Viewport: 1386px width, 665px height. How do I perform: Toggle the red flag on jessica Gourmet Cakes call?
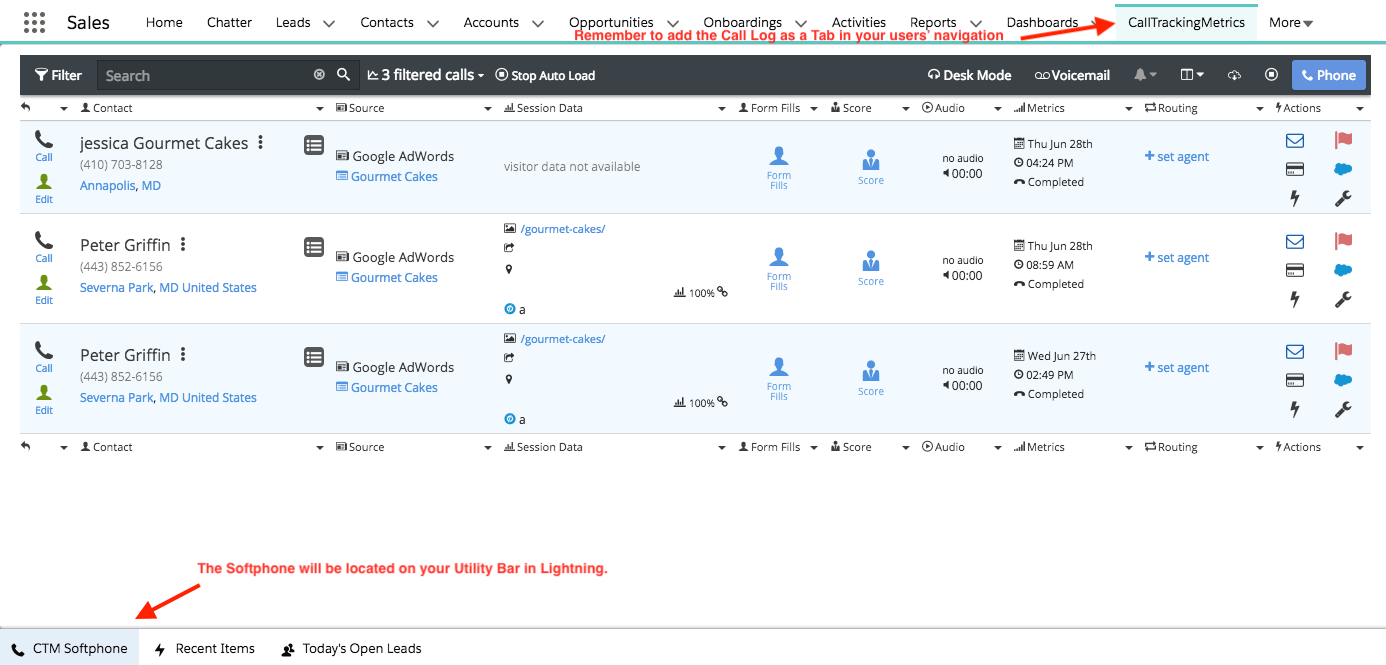tap(1343, 141)
